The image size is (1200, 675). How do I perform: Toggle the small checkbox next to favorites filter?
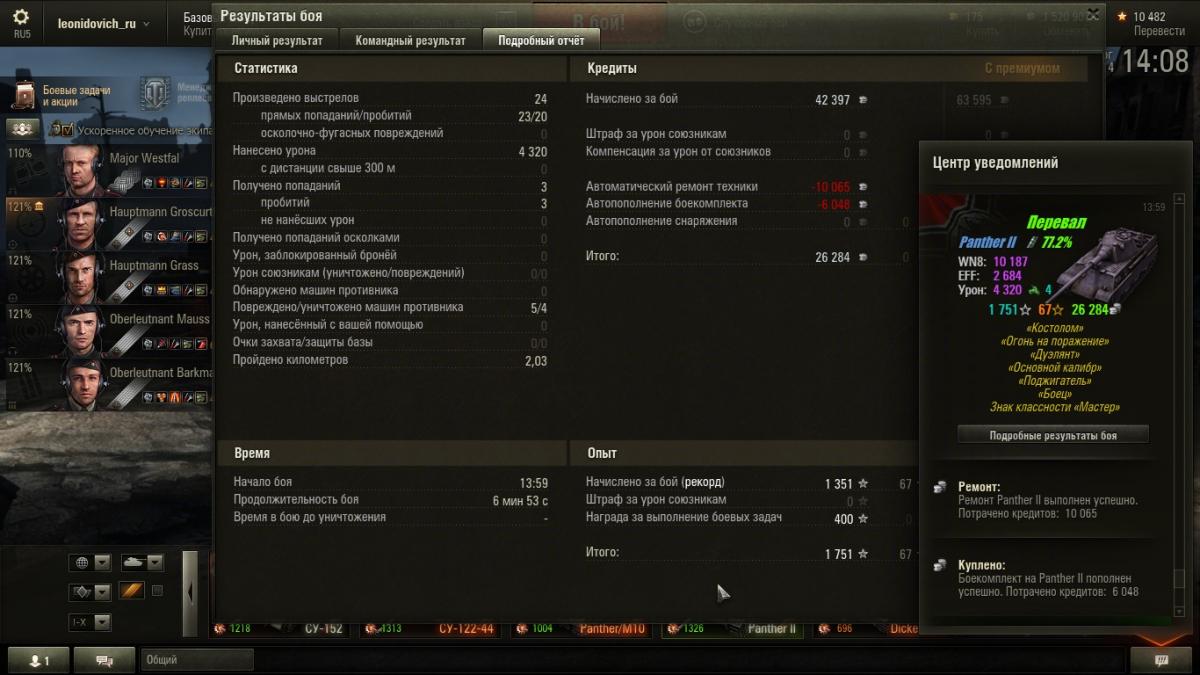coord(157,591)
